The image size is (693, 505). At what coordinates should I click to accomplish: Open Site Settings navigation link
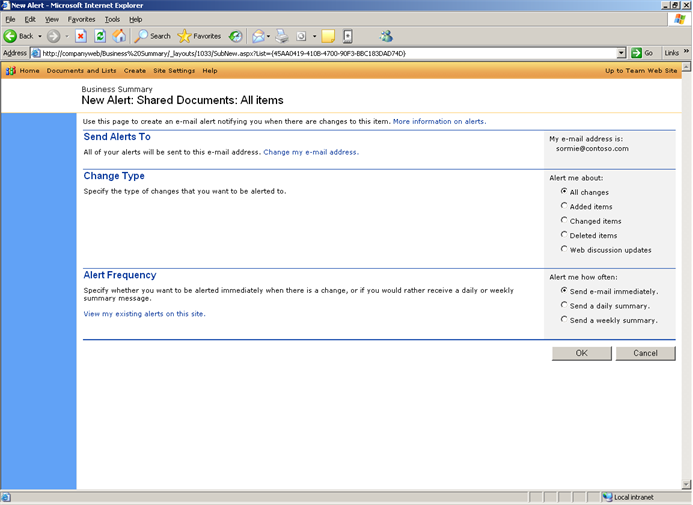pyautogui.click(x=174, y=71)
